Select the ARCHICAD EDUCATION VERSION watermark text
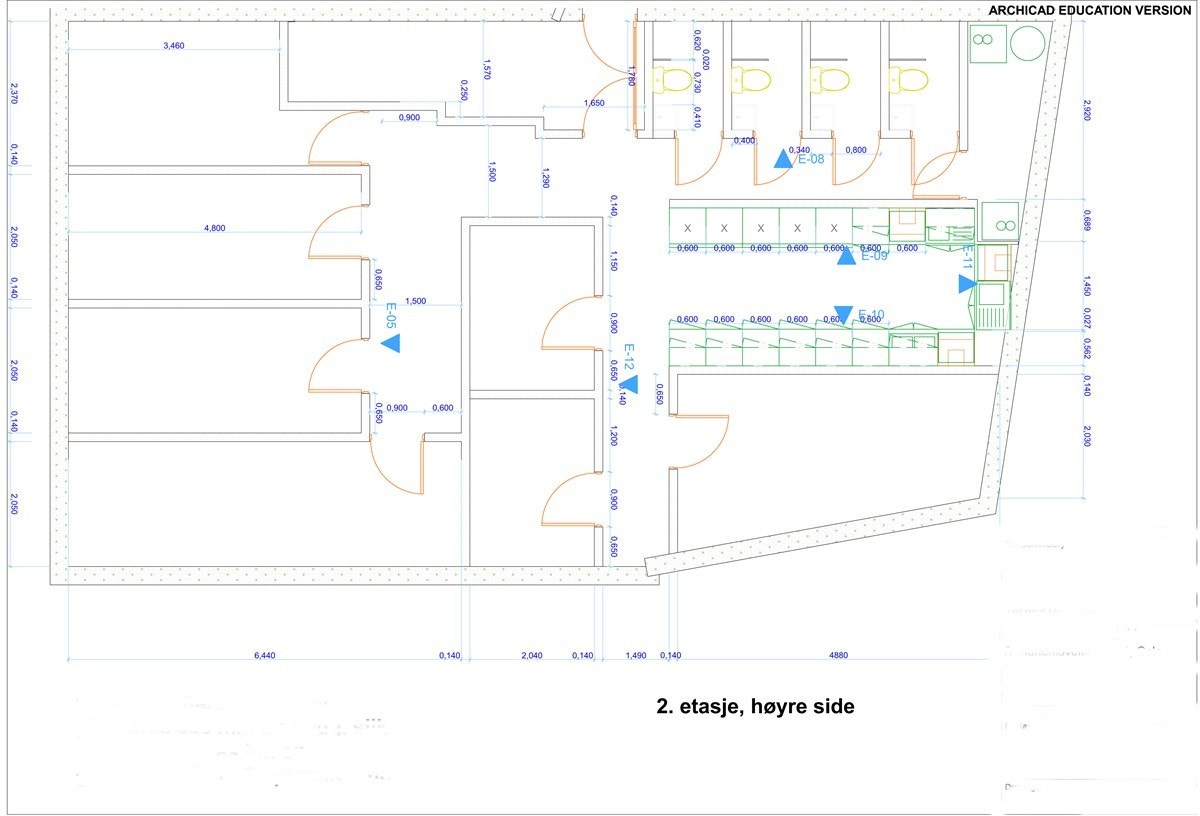Viewport: 1200px width, 816px height. (1089, 10)
